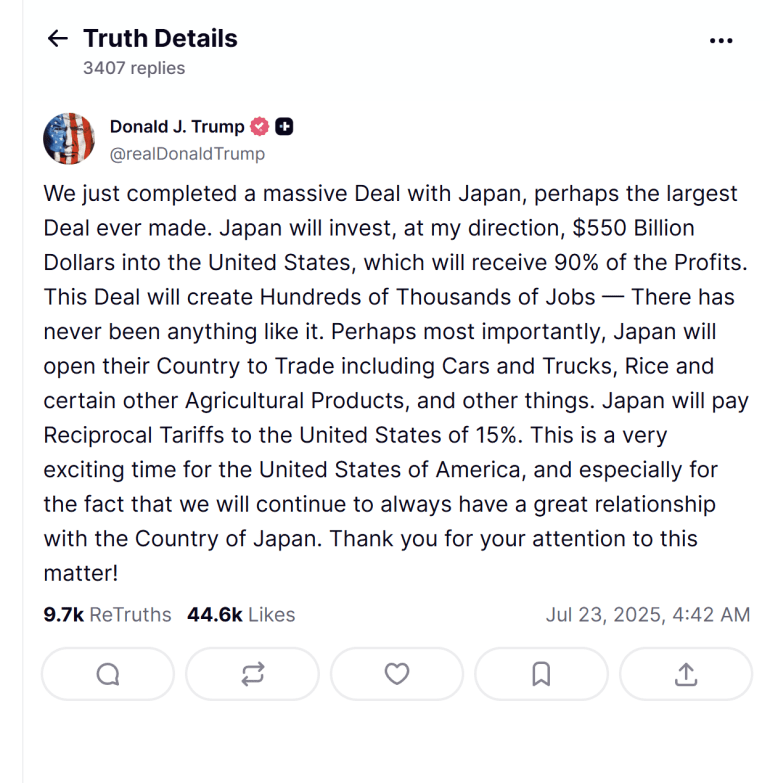The height and width of the screenshot is (783, 770).
Task: Click the '$550 Billion' text in the post
Action: [x=634, y=228]
